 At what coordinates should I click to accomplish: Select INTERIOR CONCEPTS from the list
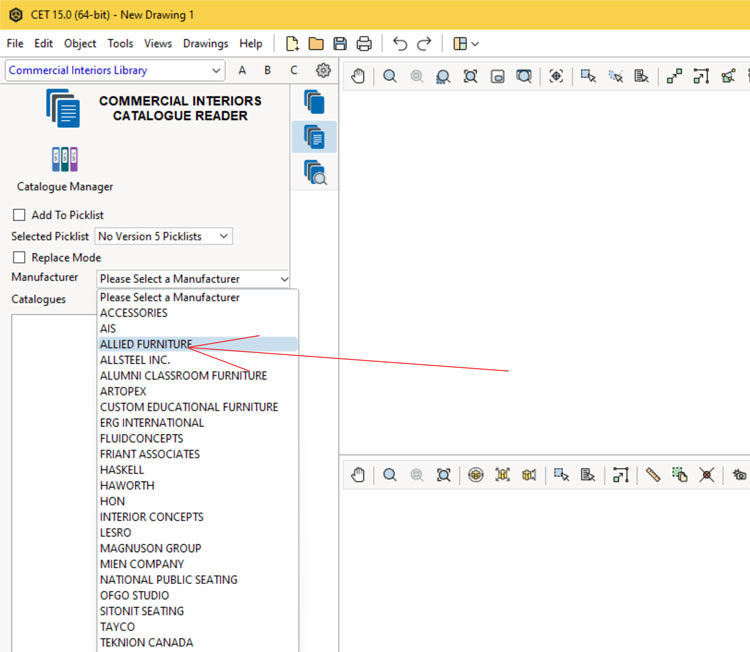[x=198, y=517]
